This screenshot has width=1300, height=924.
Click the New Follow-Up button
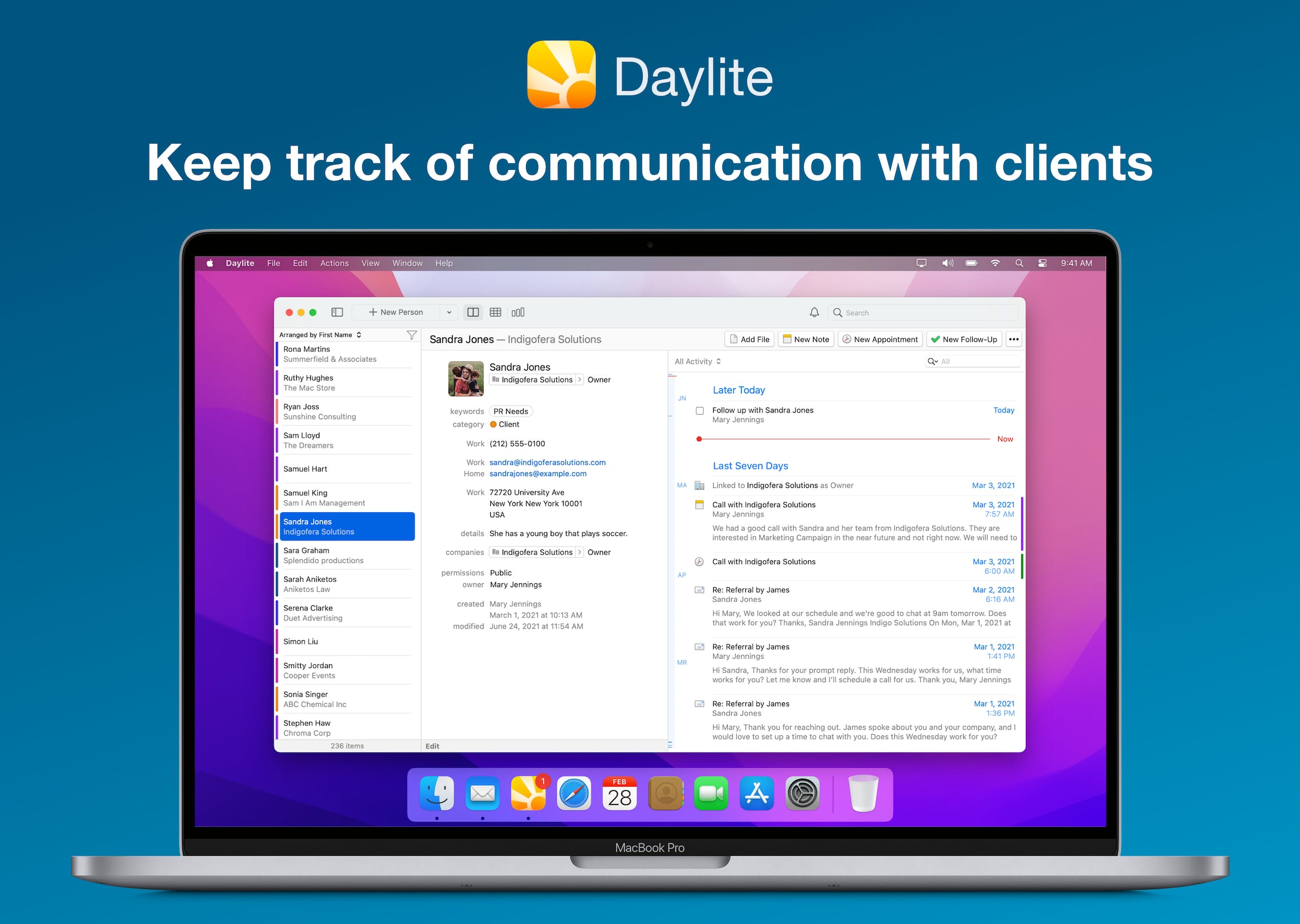pos(964,339)
